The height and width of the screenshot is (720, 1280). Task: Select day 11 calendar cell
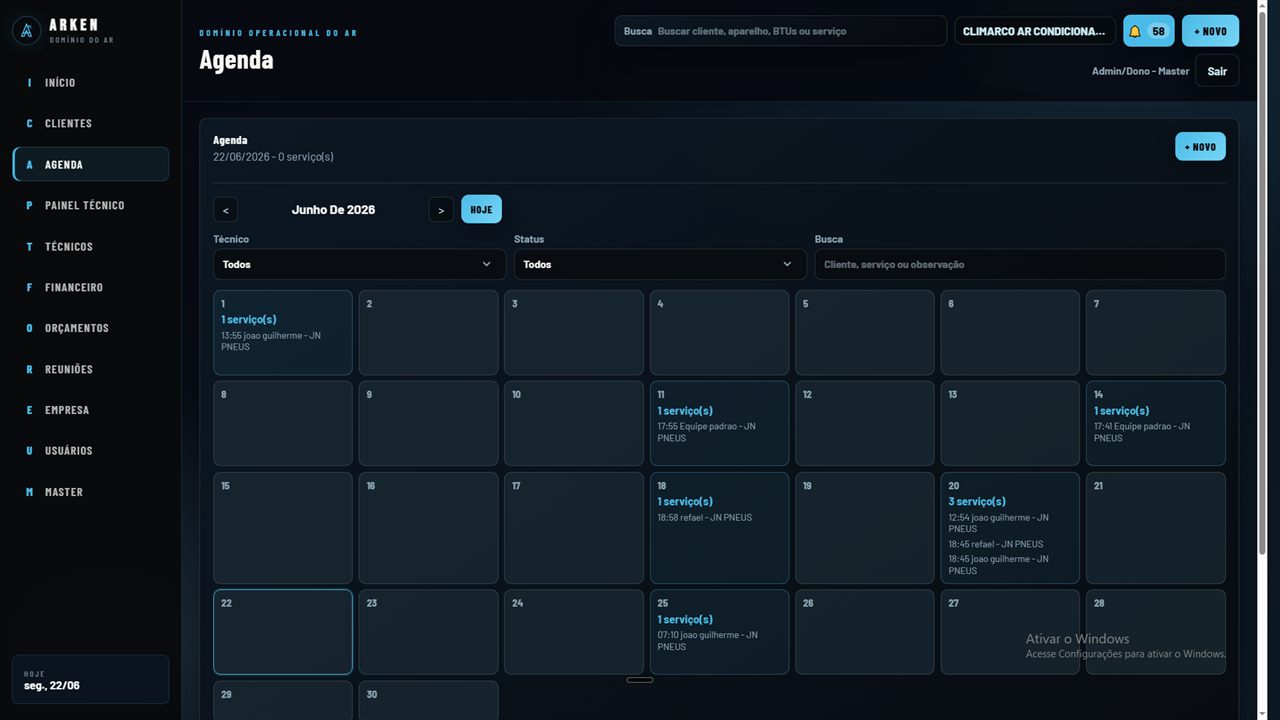coord(719,423)
